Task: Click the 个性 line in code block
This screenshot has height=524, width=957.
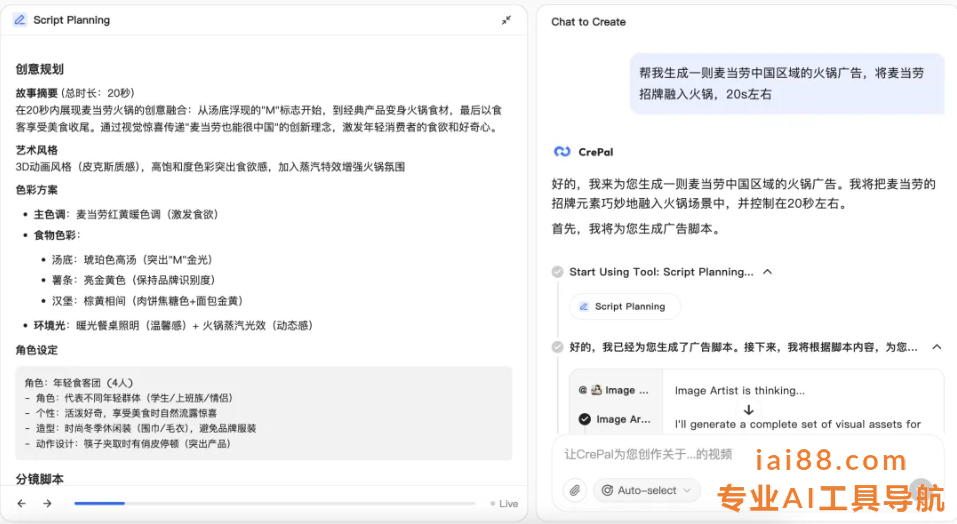Action: point(121,413)
